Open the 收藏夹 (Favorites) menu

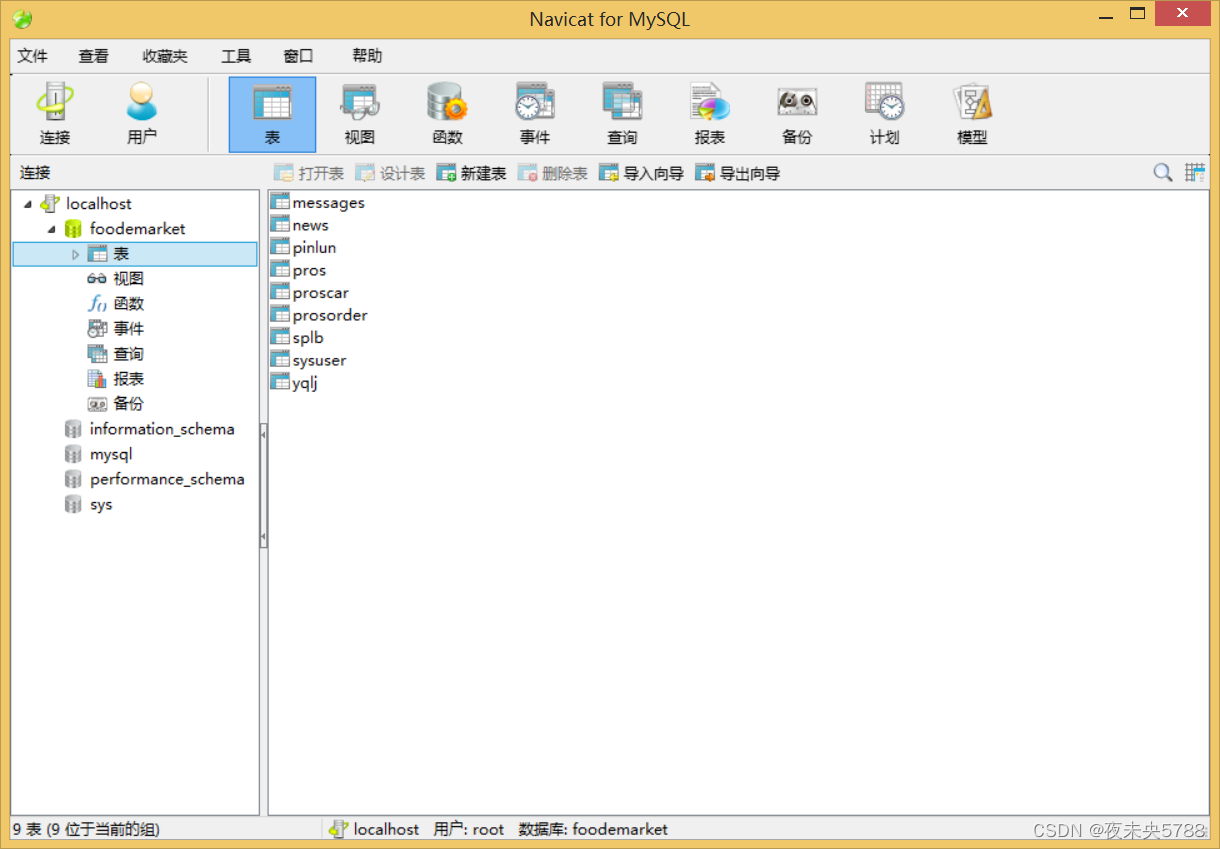(x=165, y=56)
